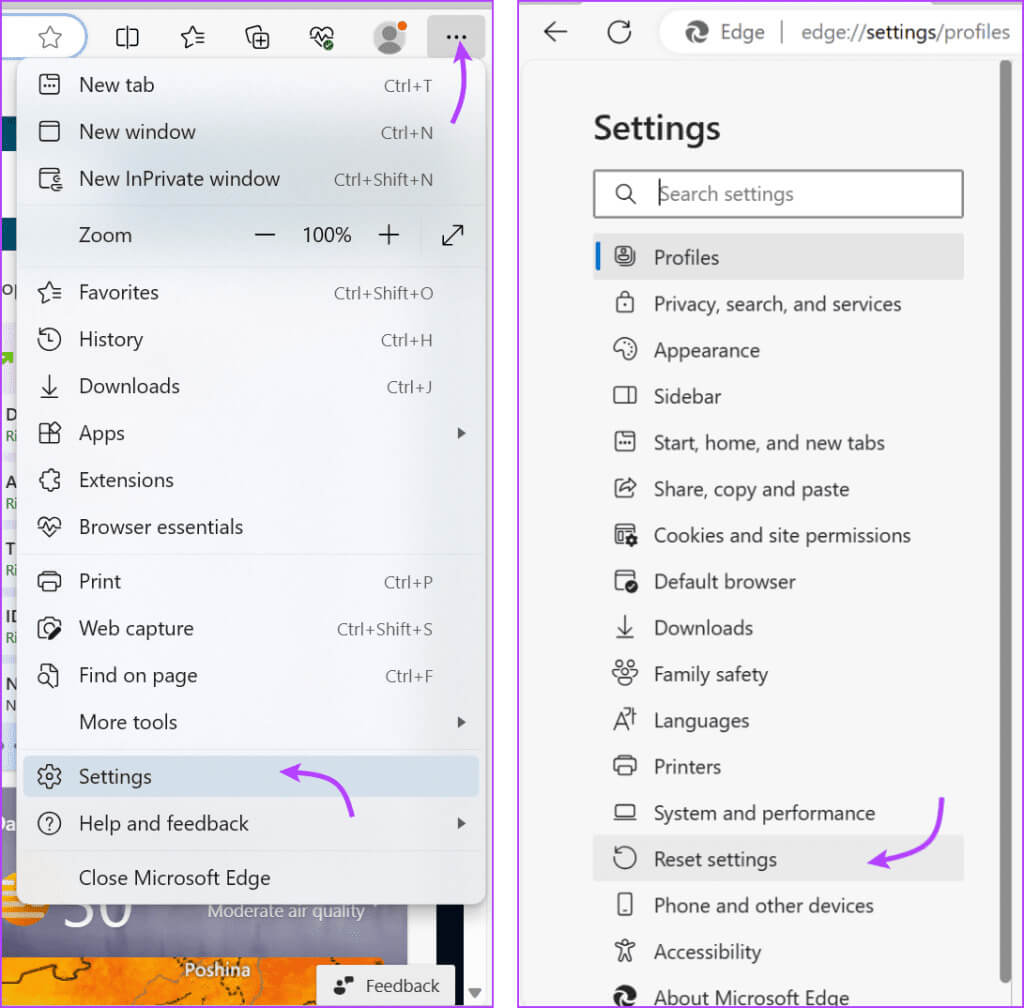Open Extensions menu entry
Screen dimensions: 1024x1008
[251, 480]
